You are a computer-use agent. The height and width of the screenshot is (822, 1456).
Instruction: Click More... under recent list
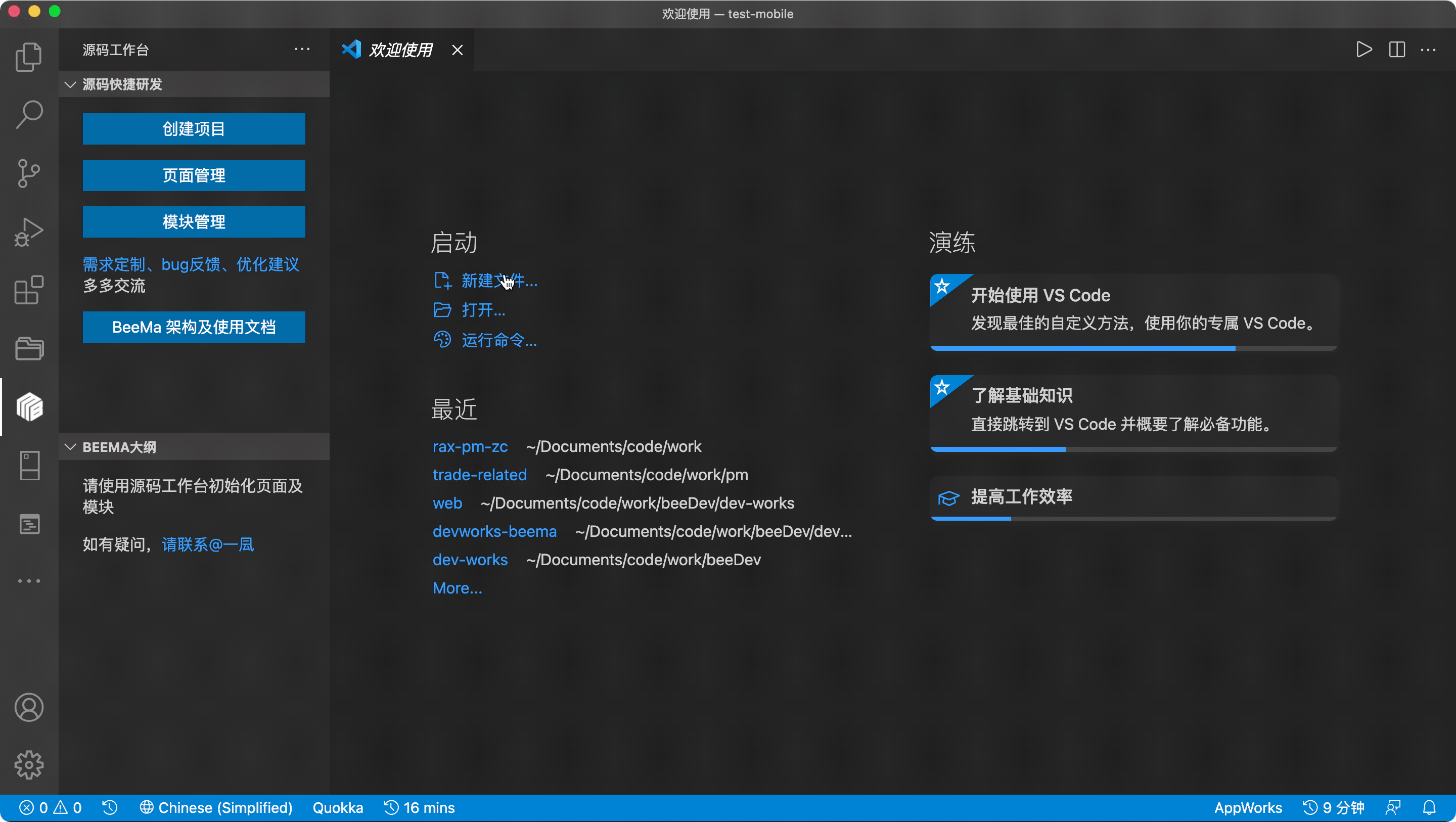pyautogui.click(x=457, y=588)
